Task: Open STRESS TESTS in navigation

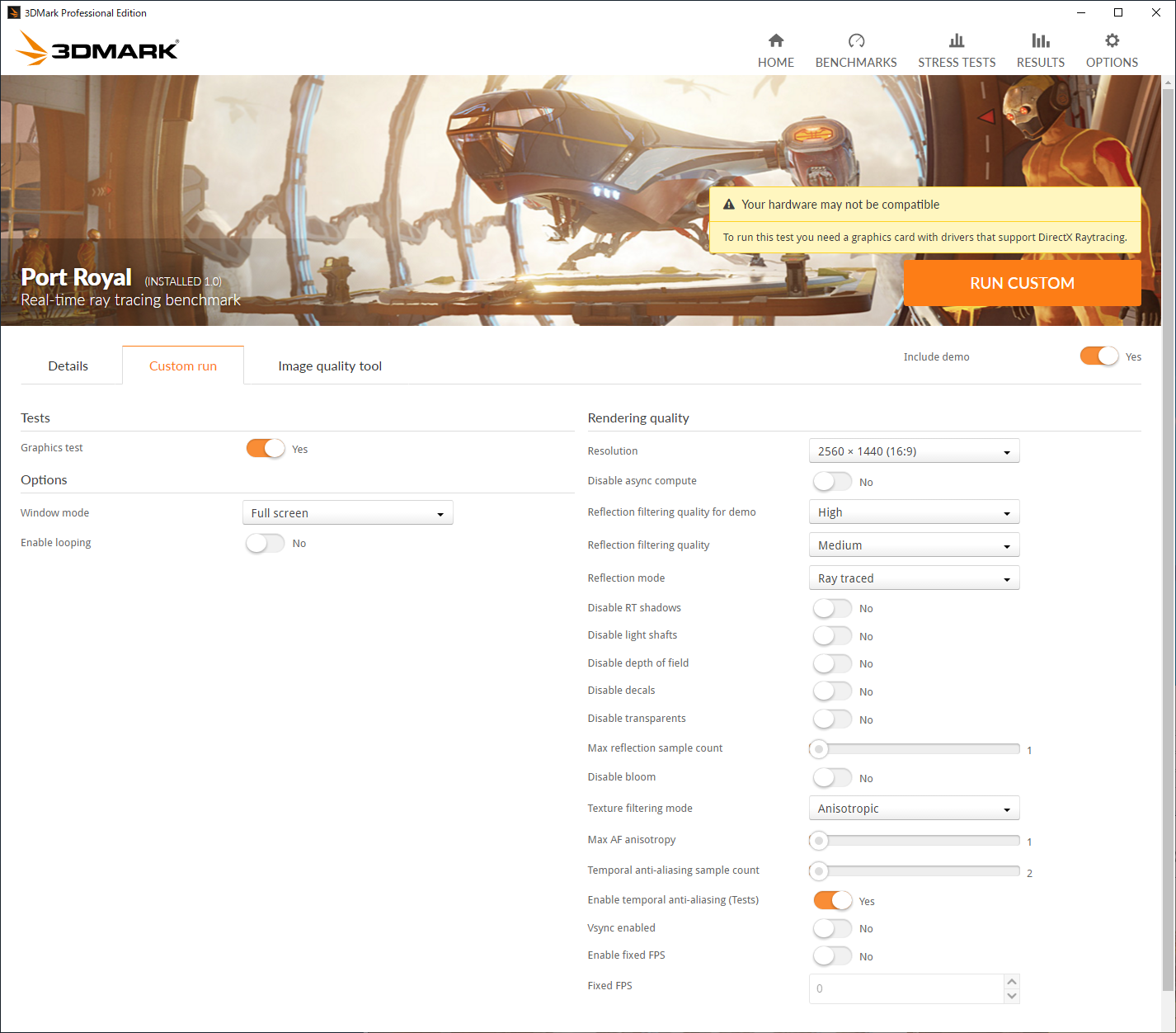Action: (x=957, y=63)
